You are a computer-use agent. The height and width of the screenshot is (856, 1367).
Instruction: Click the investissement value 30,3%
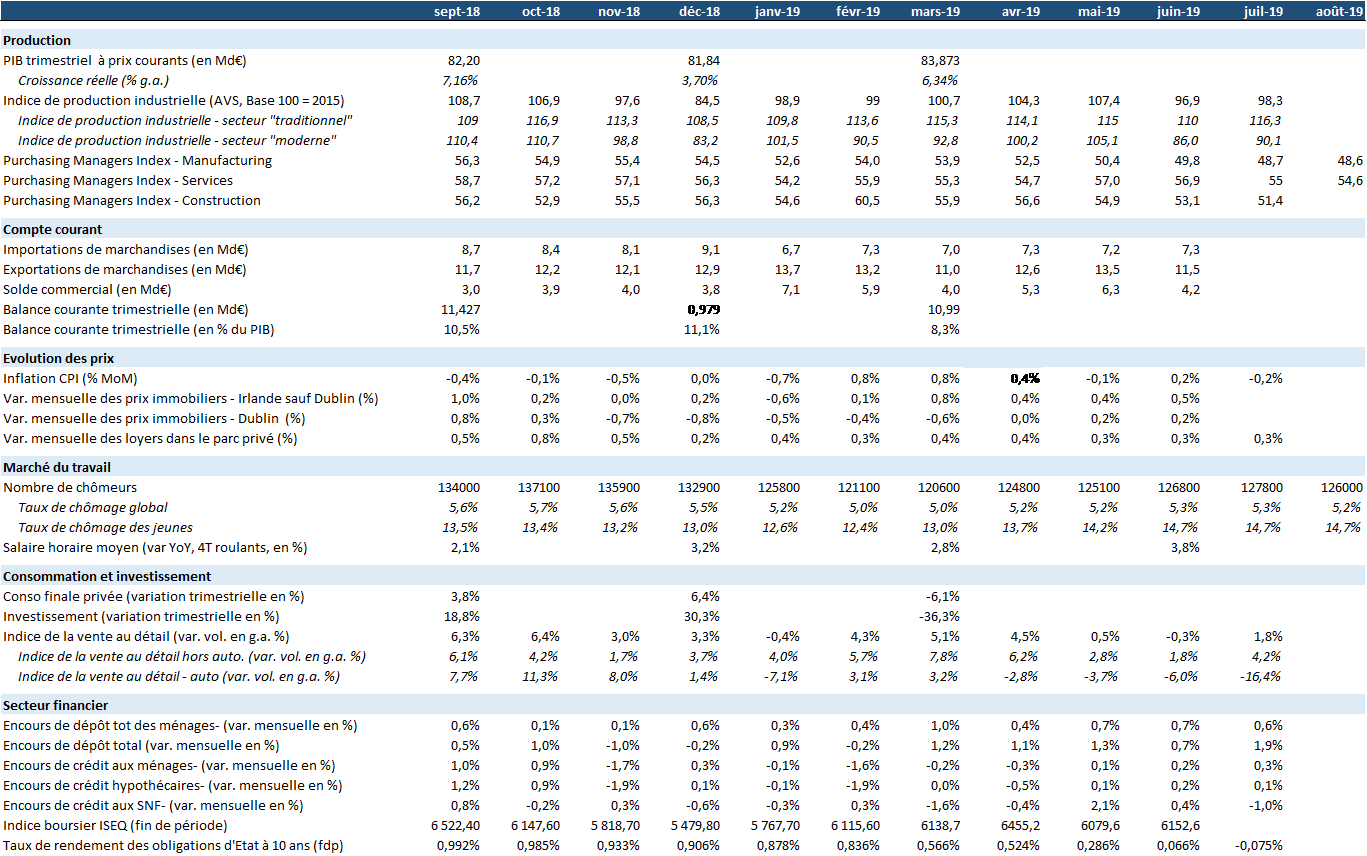(703, 617)
